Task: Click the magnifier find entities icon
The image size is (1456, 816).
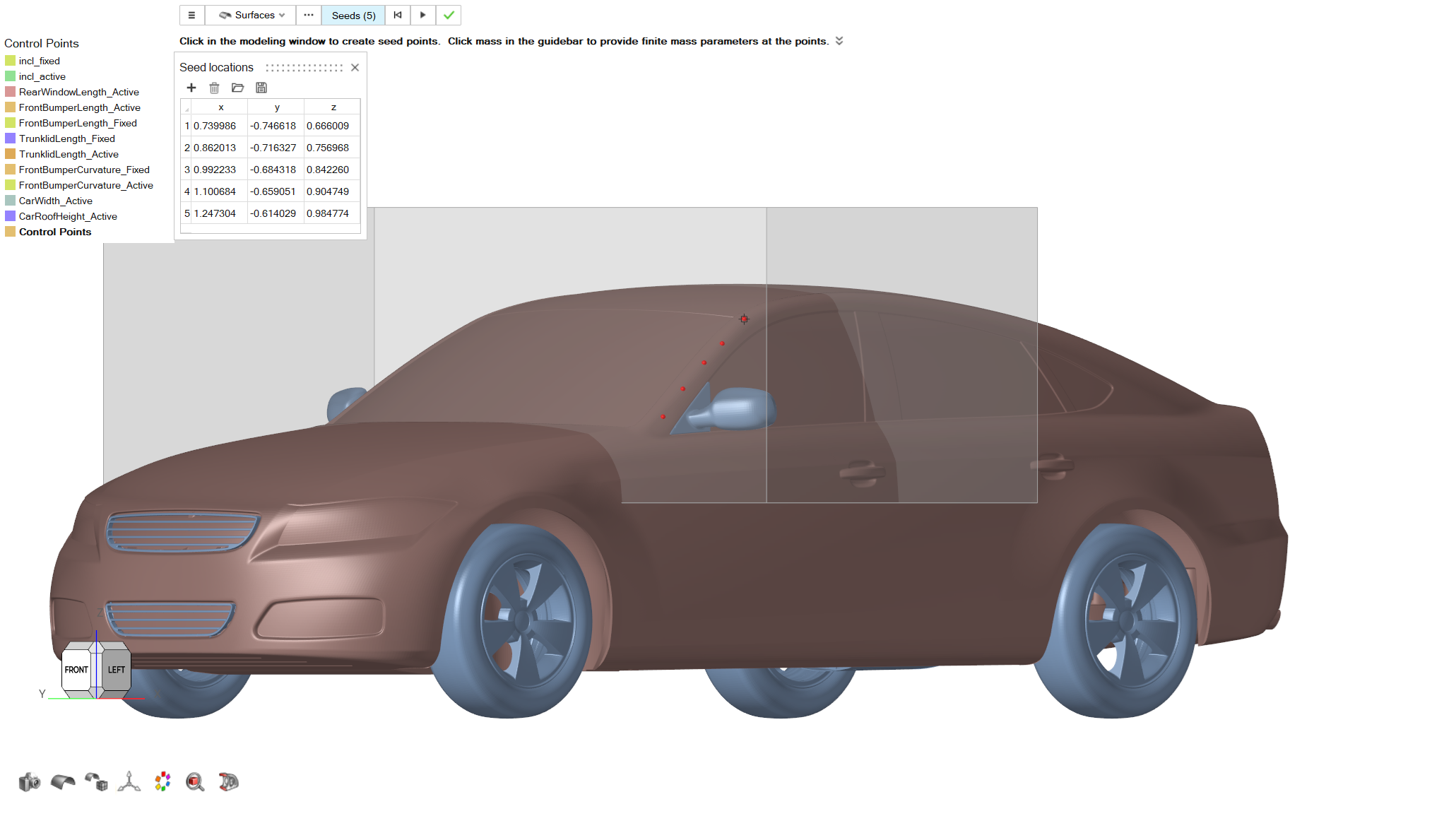Action: coord(195,781)
